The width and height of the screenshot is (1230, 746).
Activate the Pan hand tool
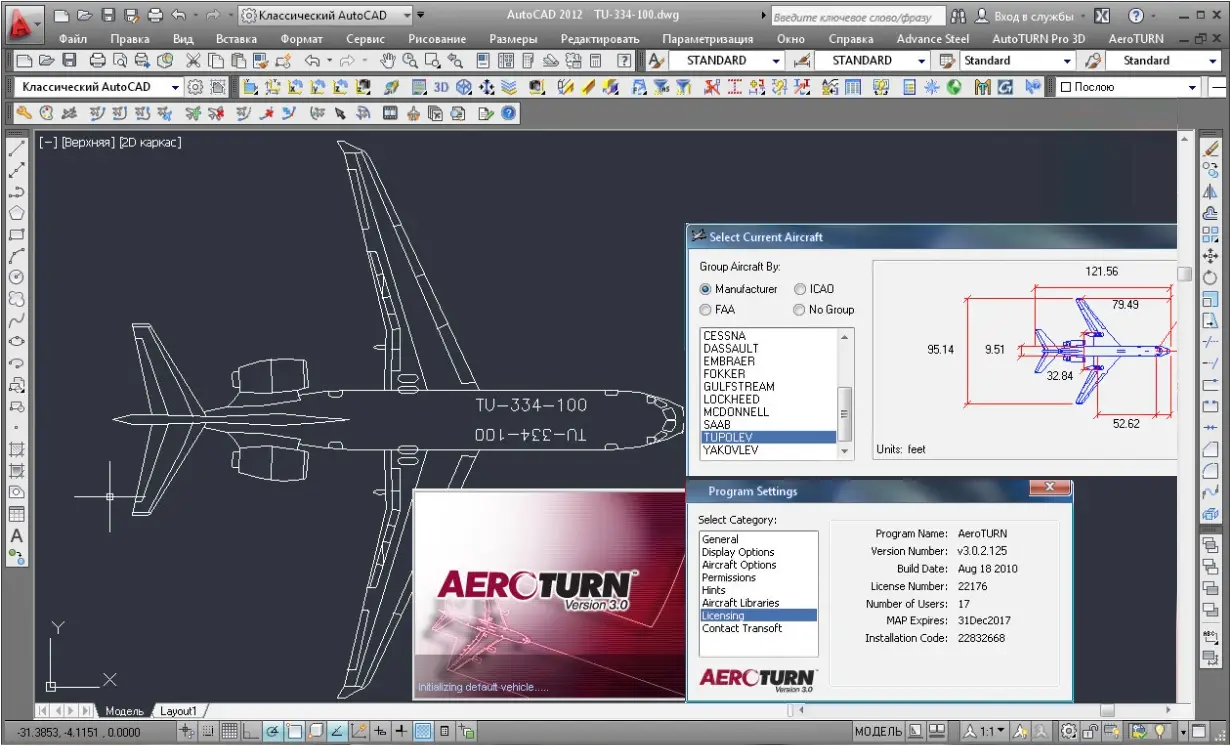click(388, 61)
